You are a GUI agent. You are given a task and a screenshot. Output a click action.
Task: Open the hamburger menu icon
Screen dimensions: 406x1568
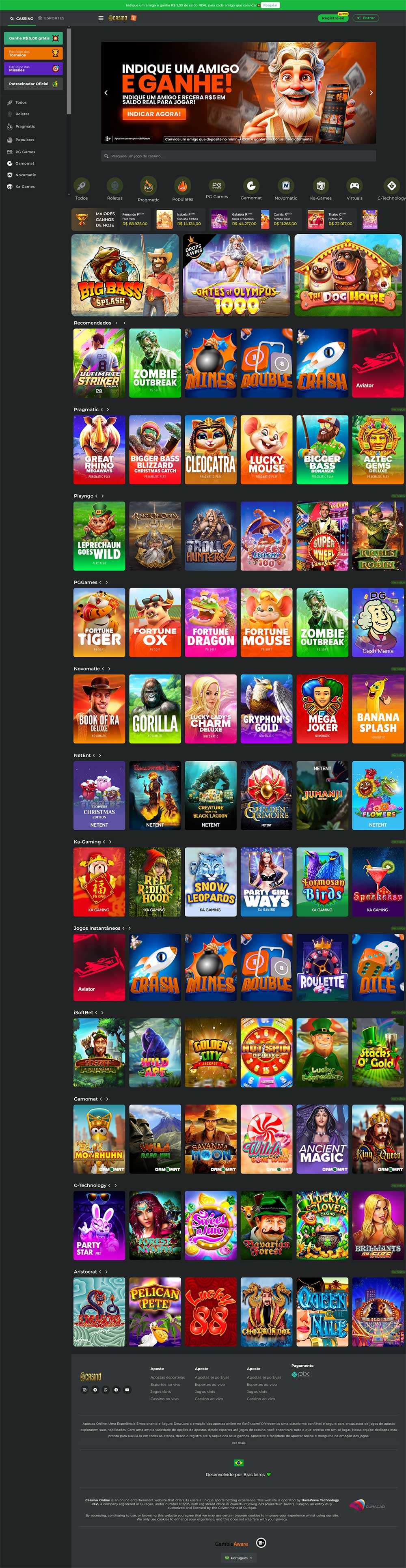point(101,18)
